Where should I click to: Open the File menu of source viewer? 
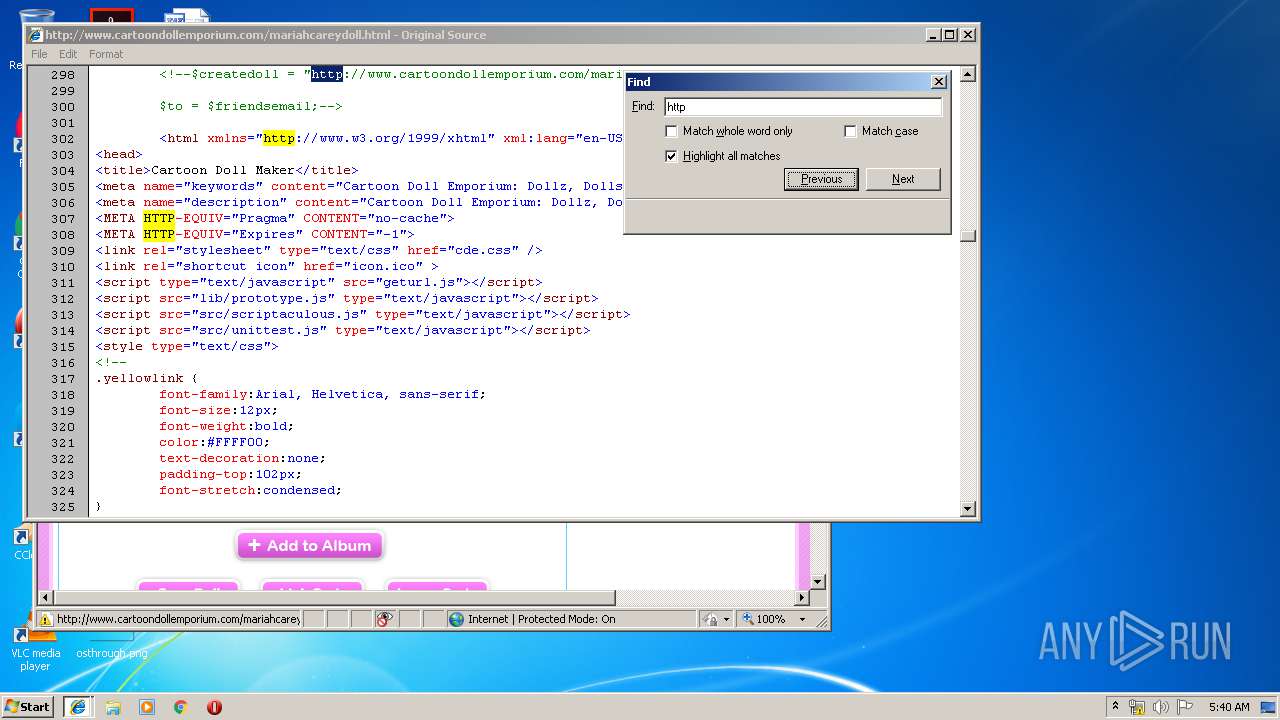[x=39, y=54]
